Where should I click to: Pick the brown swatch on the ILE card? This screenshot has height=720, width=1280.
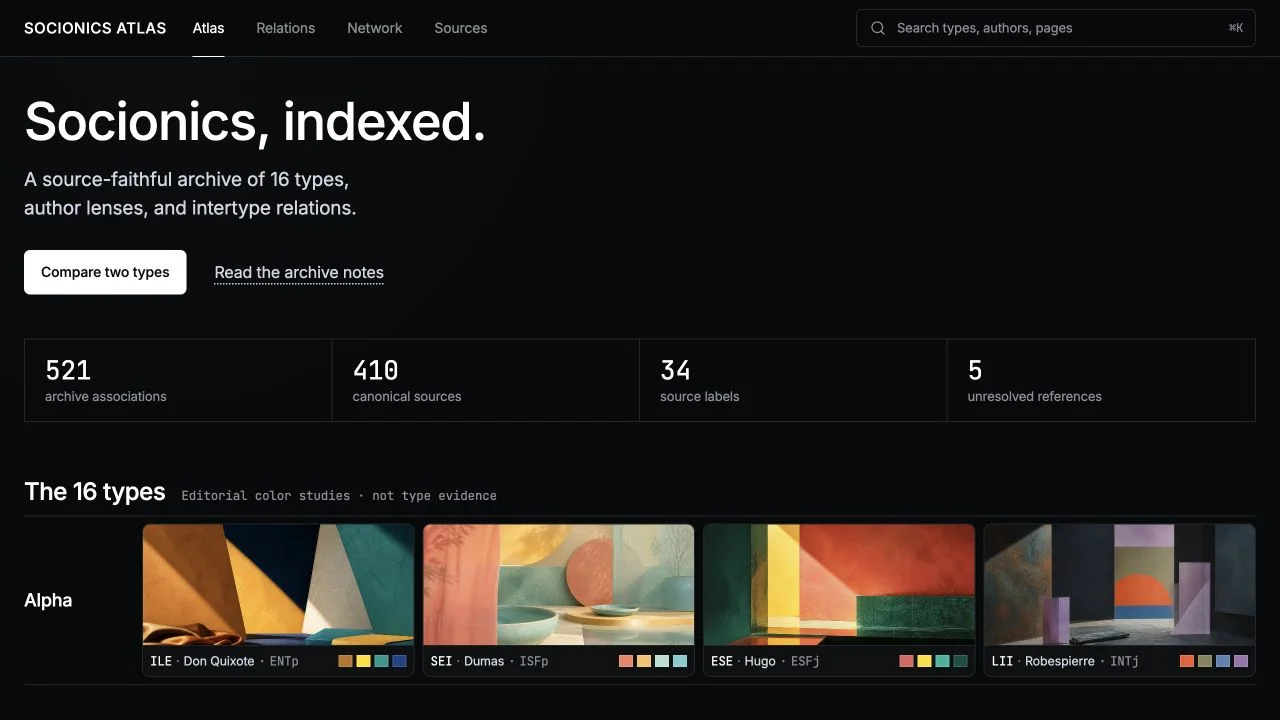tap(346, 661)
